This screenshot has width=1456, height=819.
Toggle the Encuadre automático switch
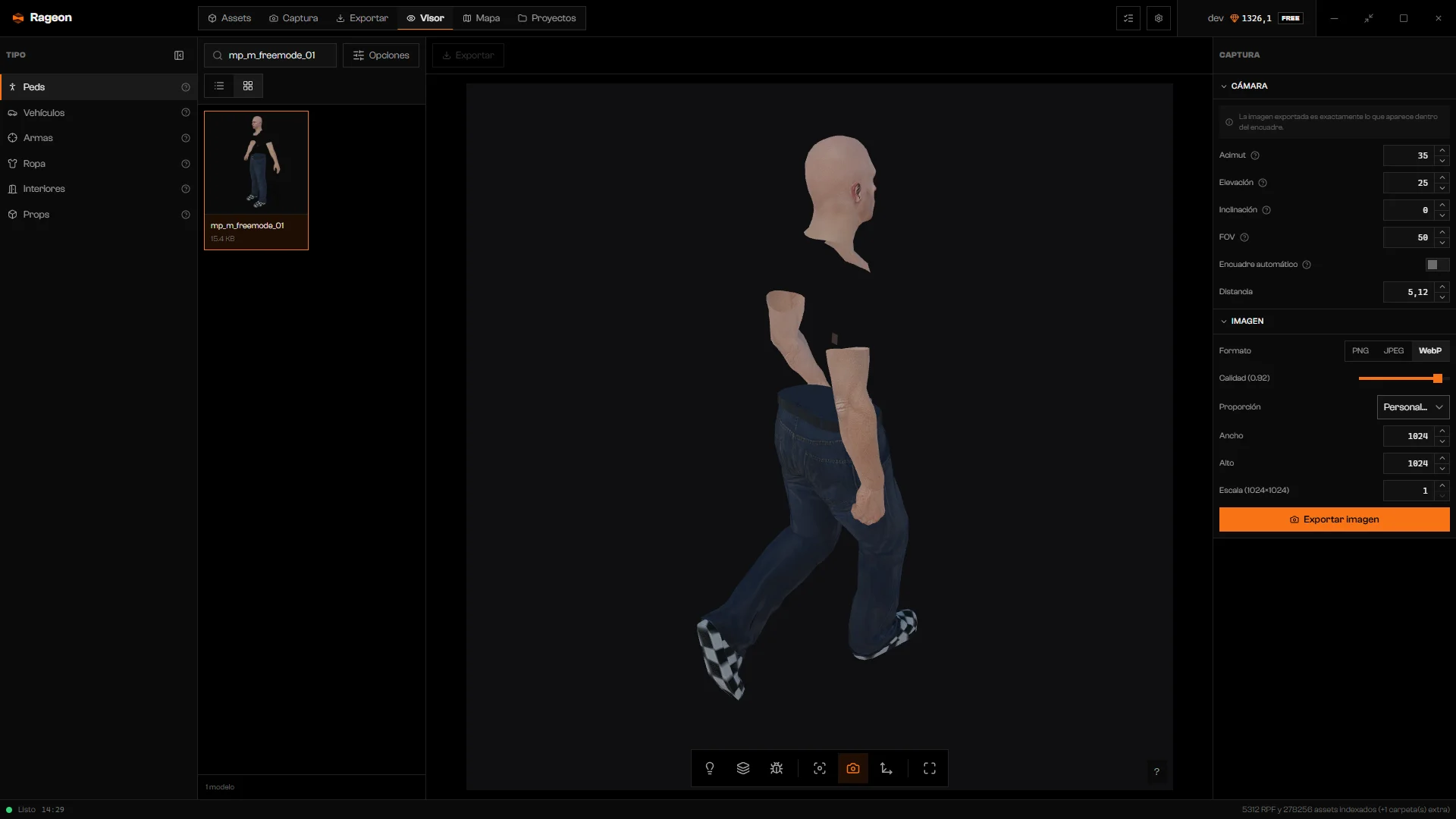(1437, 265)
